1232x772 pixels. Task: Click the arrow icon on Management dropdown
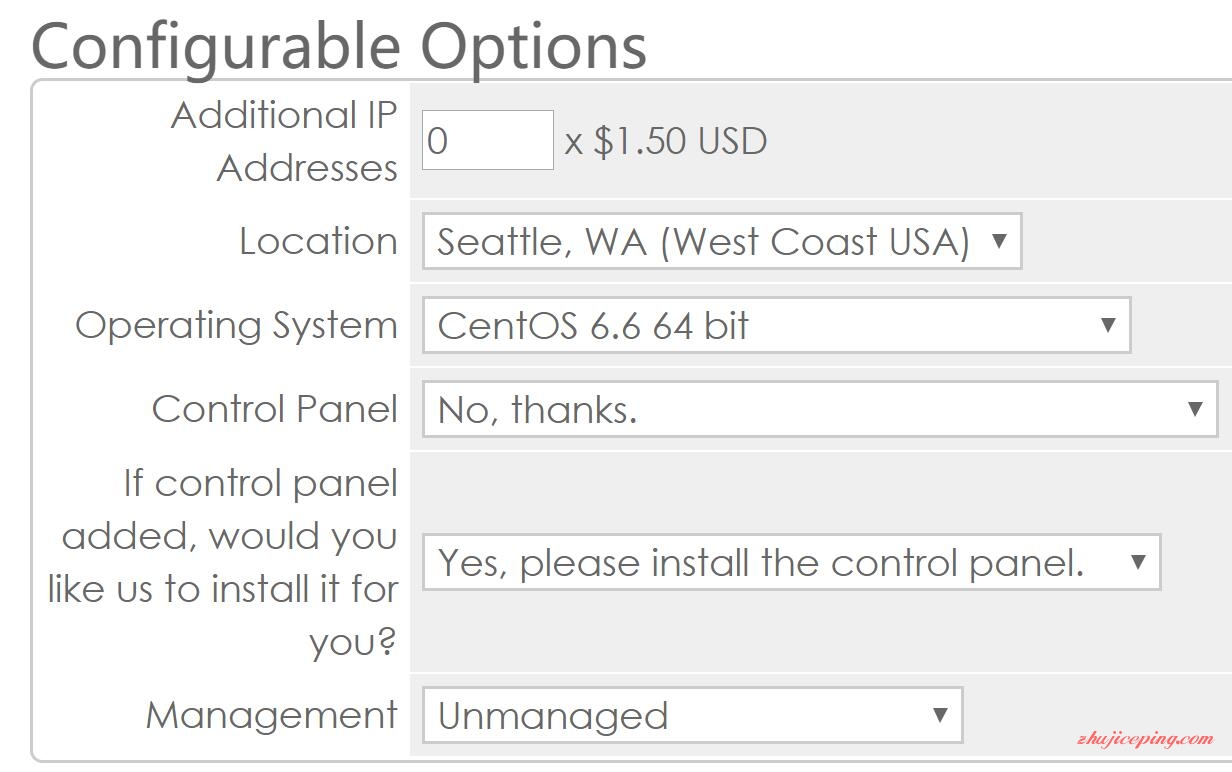click(x=939, y=715)
